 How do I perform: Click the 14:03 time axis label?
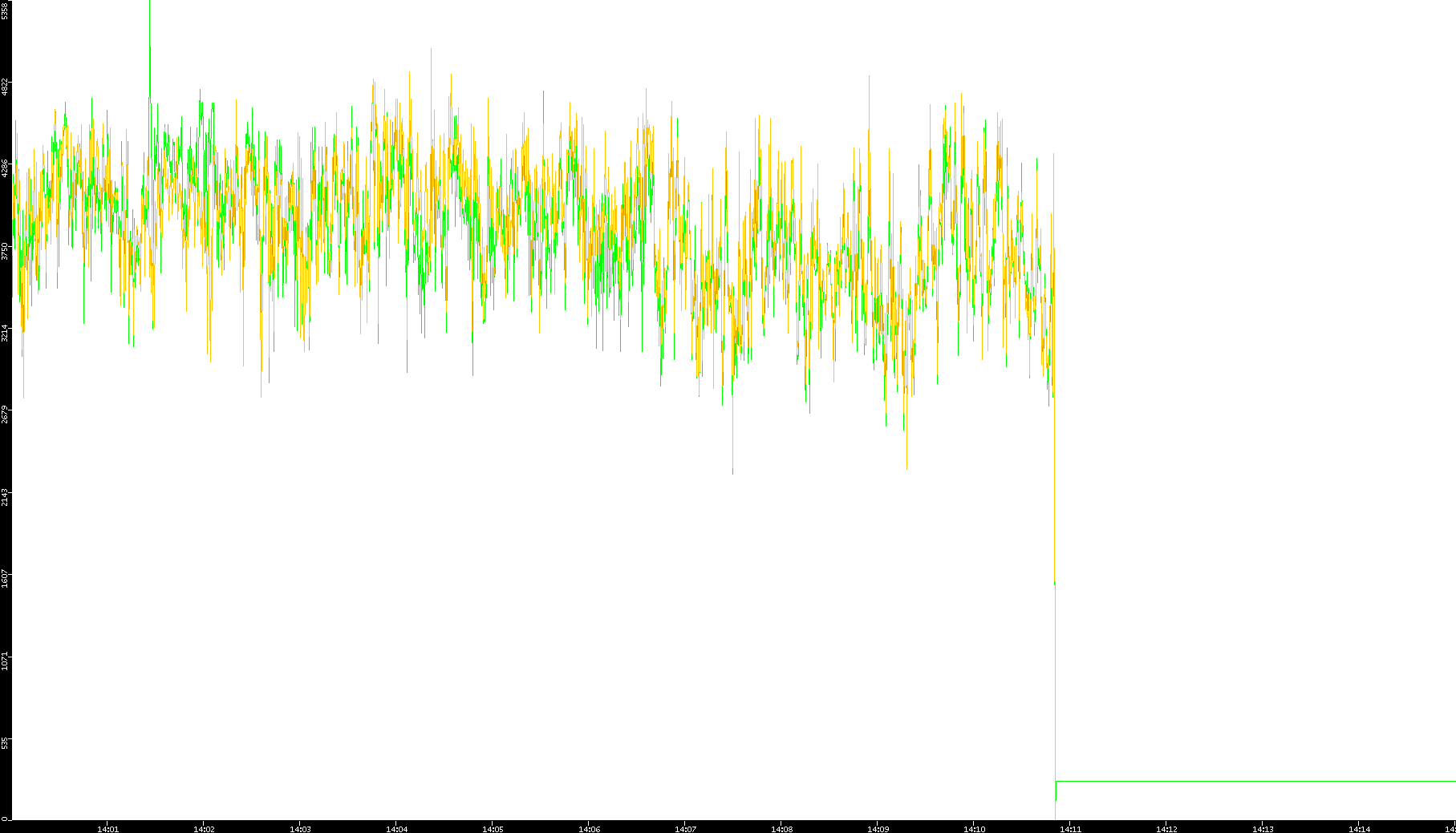click(300, 828)
